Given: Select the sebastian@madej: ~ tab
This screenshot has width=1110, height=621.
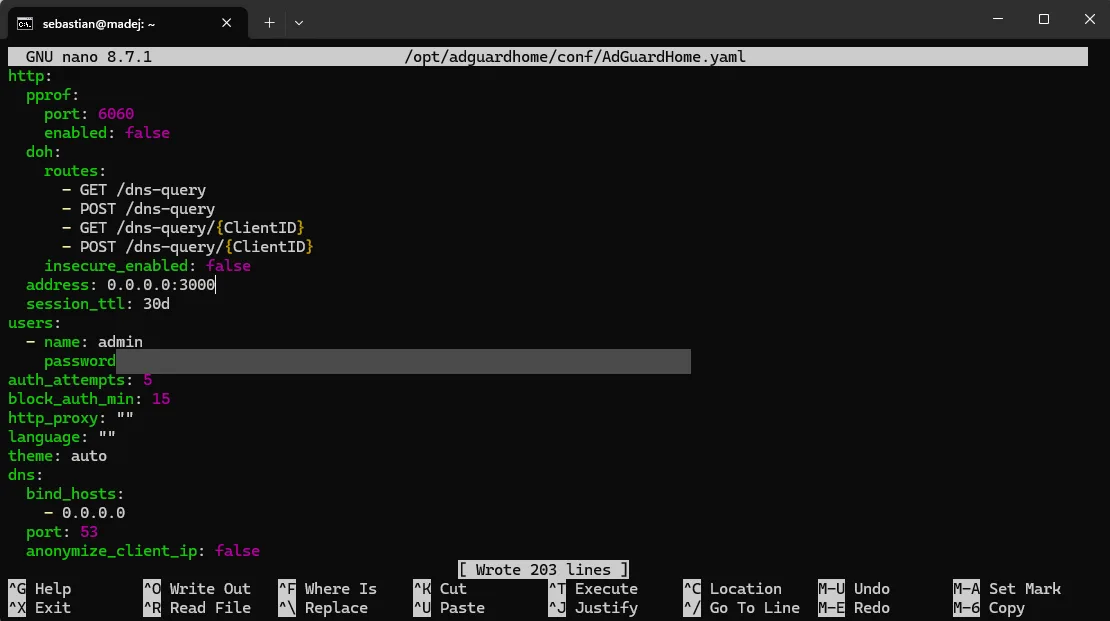Looking at the screenshot, I should (x=128, y=23).
